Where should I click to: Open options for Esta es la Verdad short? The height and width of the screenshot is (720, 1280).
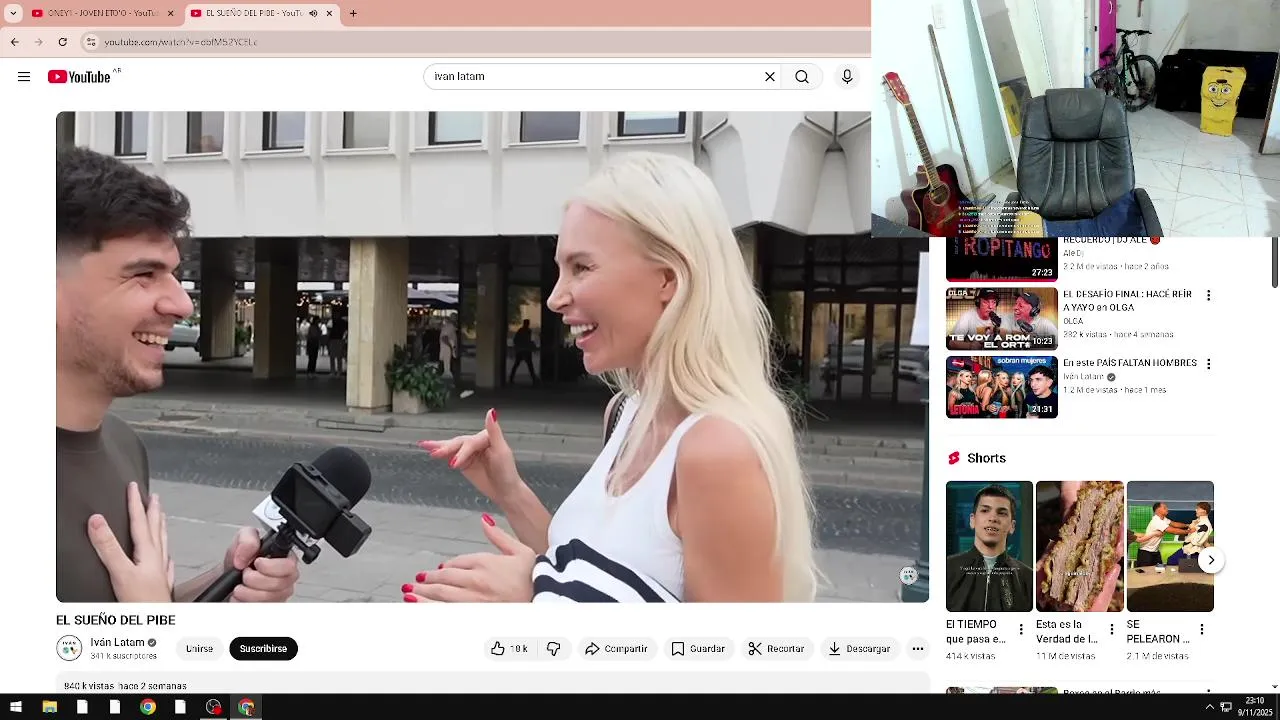1111,629
